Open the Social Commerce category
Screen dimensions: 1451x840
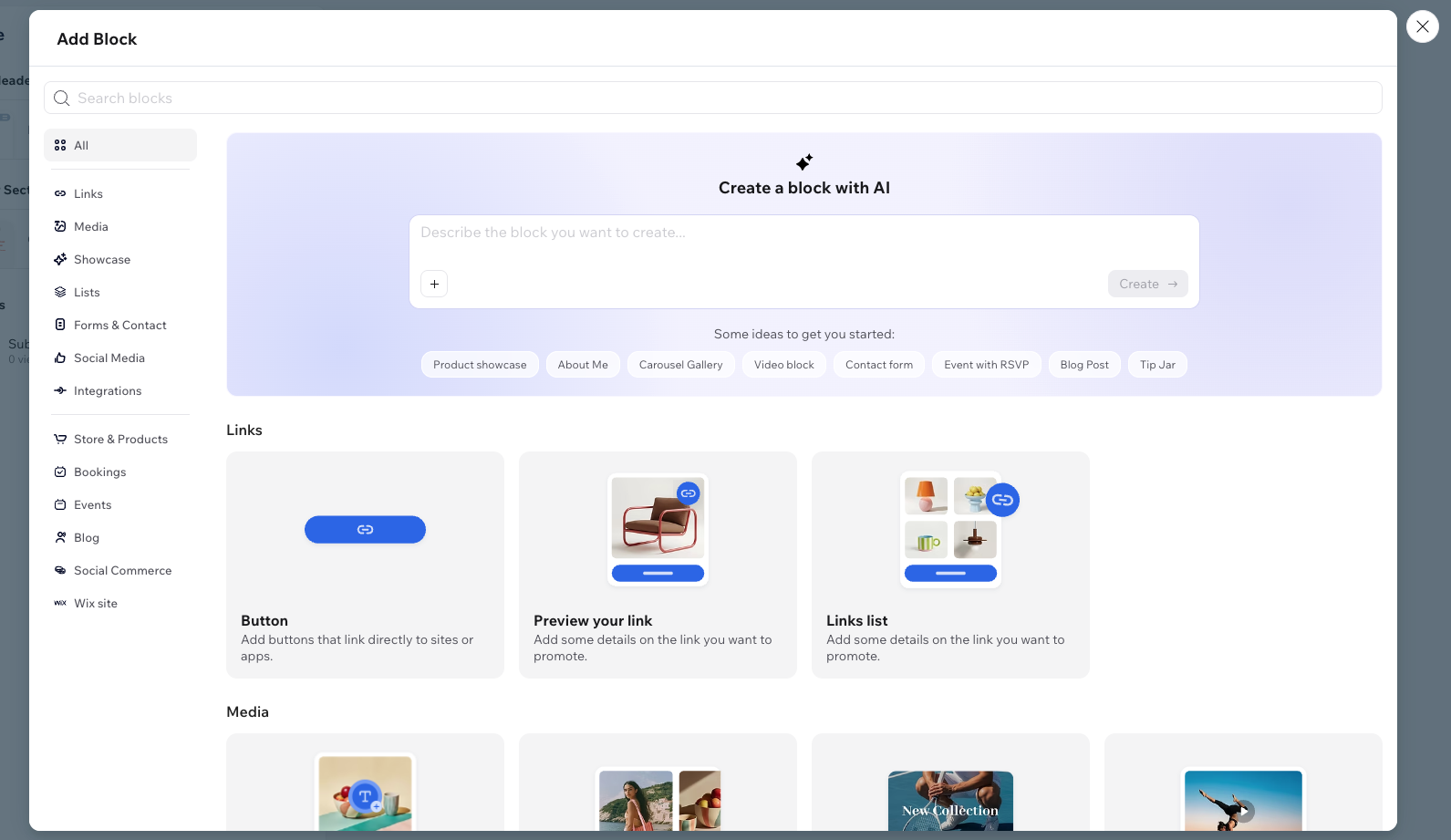click(x=120, y=570)
